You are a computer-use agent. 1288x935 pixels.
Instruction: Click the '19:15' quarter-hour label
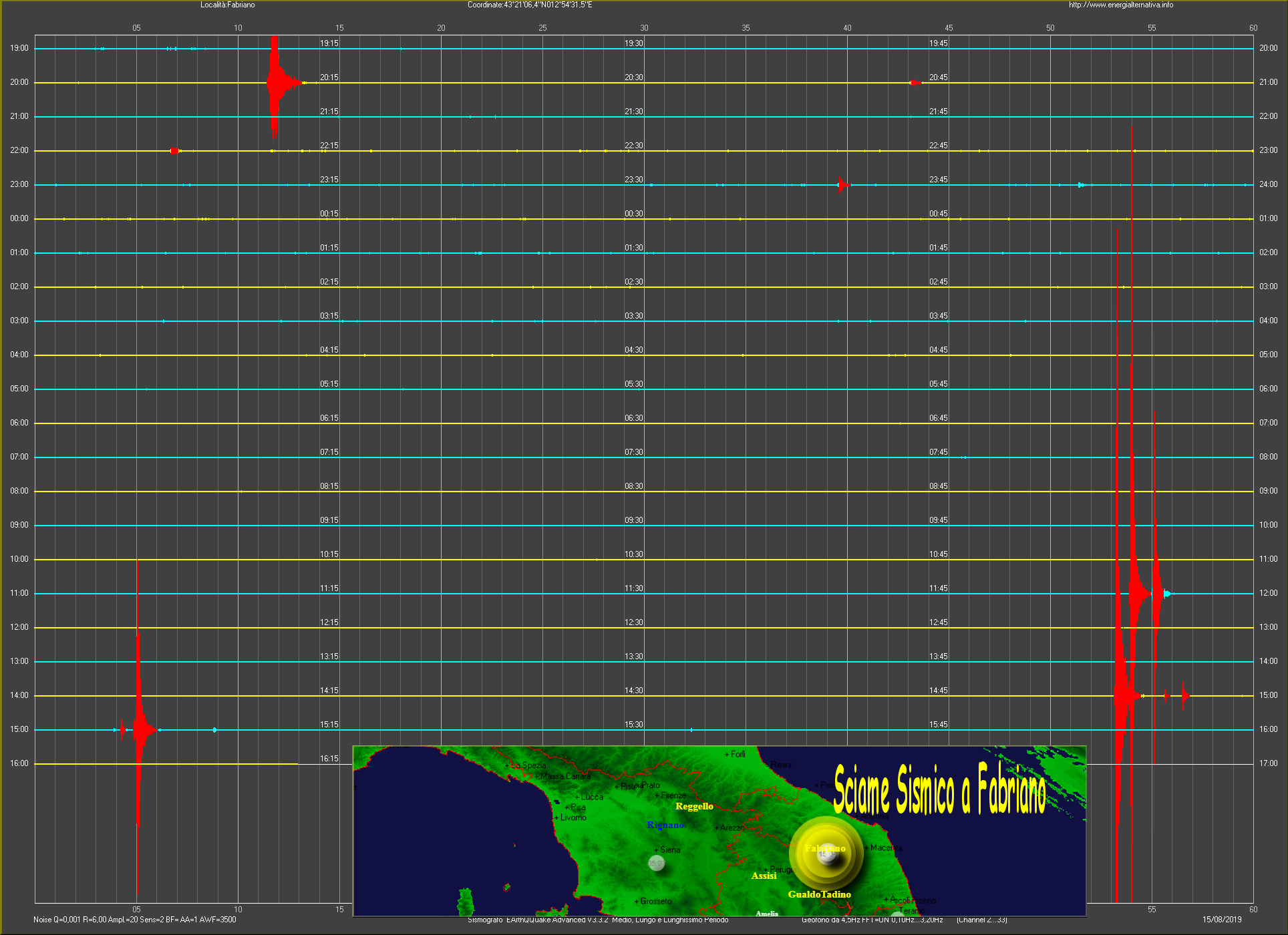pyautogui.click(x=329, y=43)
